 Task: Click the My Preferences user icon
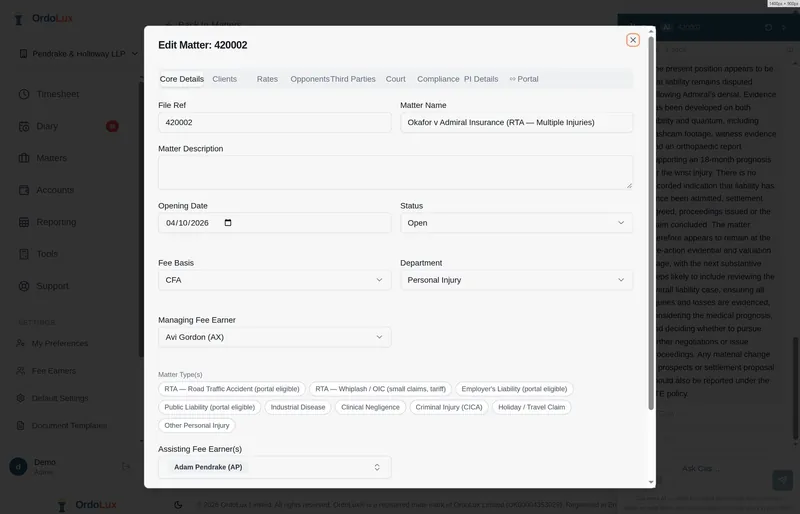click(20, 344)
